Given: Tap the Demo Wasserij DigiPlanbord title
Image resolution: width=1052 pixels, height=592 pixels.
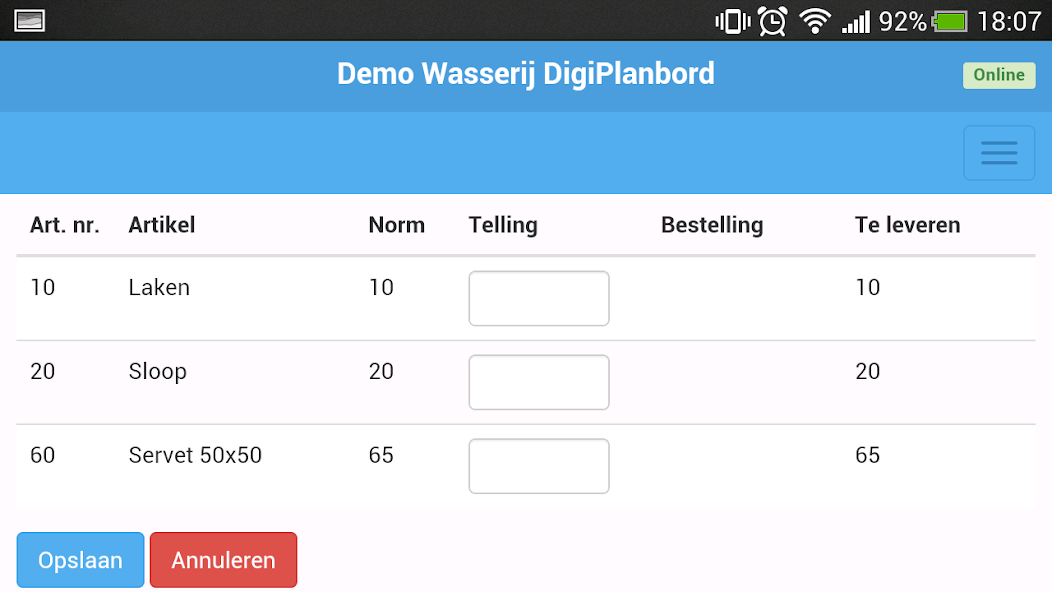Looking at the screenshot, I should click(x=526, y=73).
